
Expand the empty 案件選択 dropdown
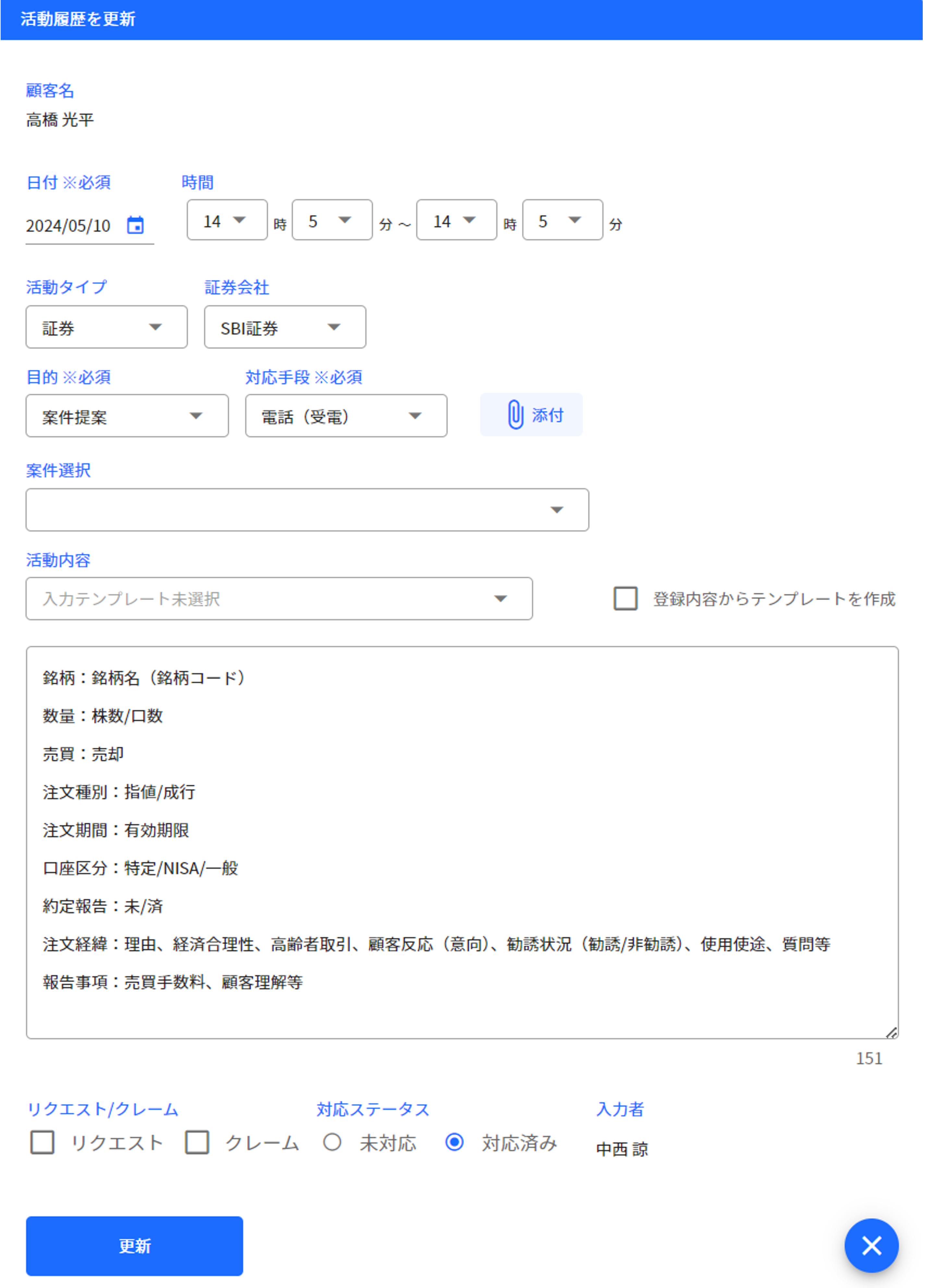point(307,510)
